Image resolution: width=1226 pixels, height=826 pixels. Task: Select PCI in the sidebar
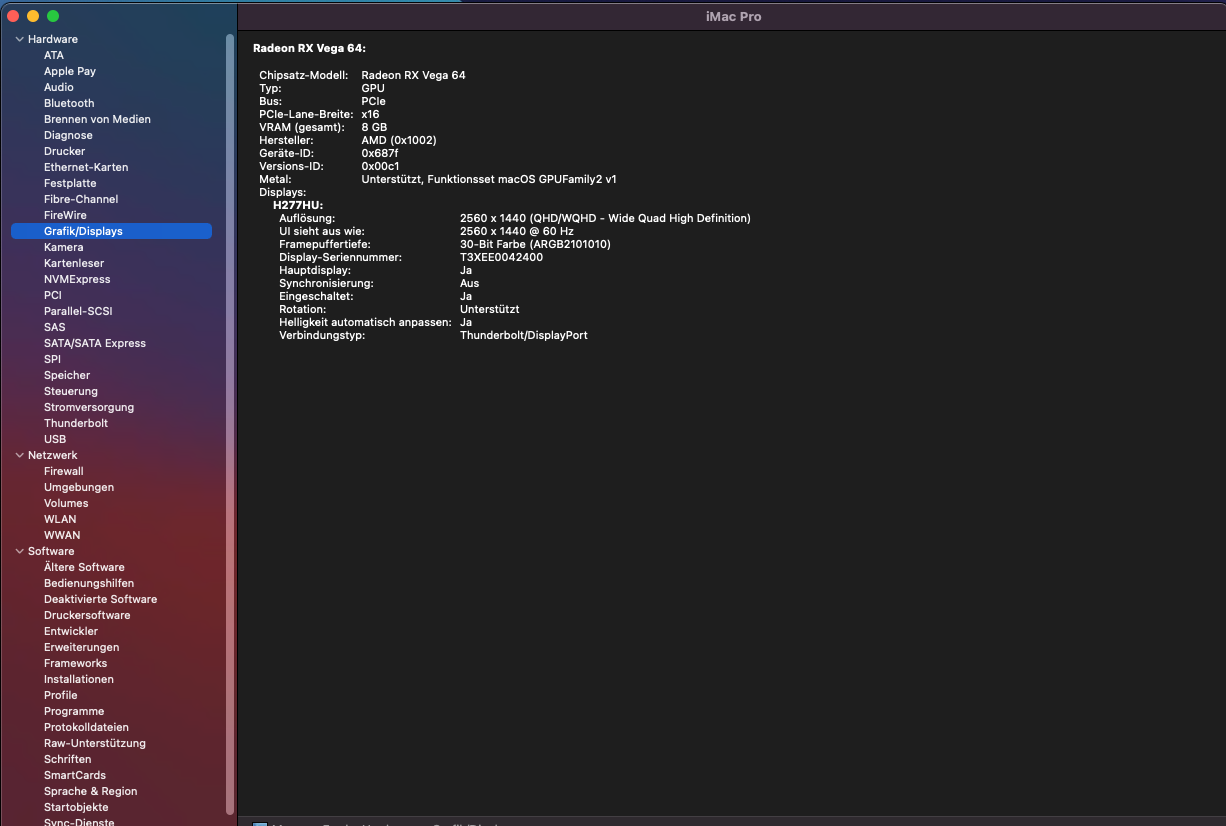(x=53, y=295)
